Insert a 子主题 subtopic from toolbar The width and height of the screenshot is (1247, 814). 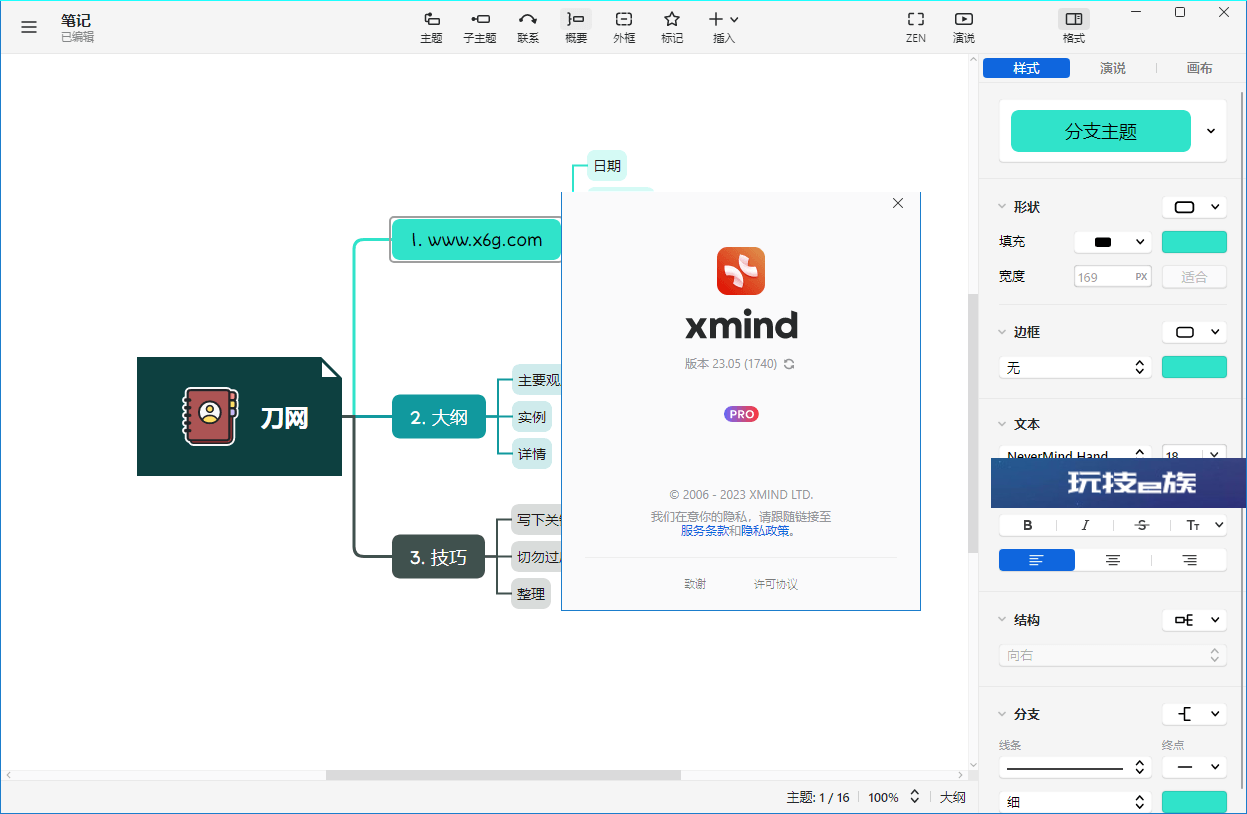tap(480, 27)
